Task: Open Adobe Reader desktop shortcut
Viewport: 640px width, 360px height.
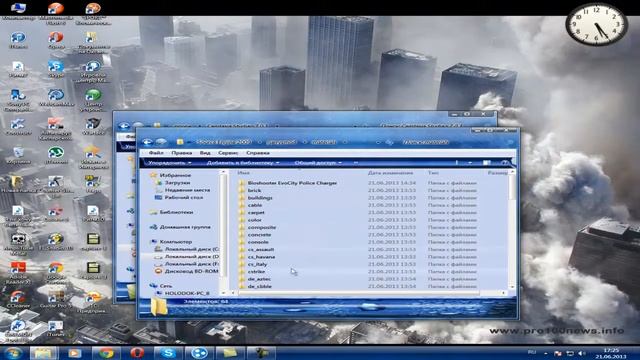Action: click(18, 273)
